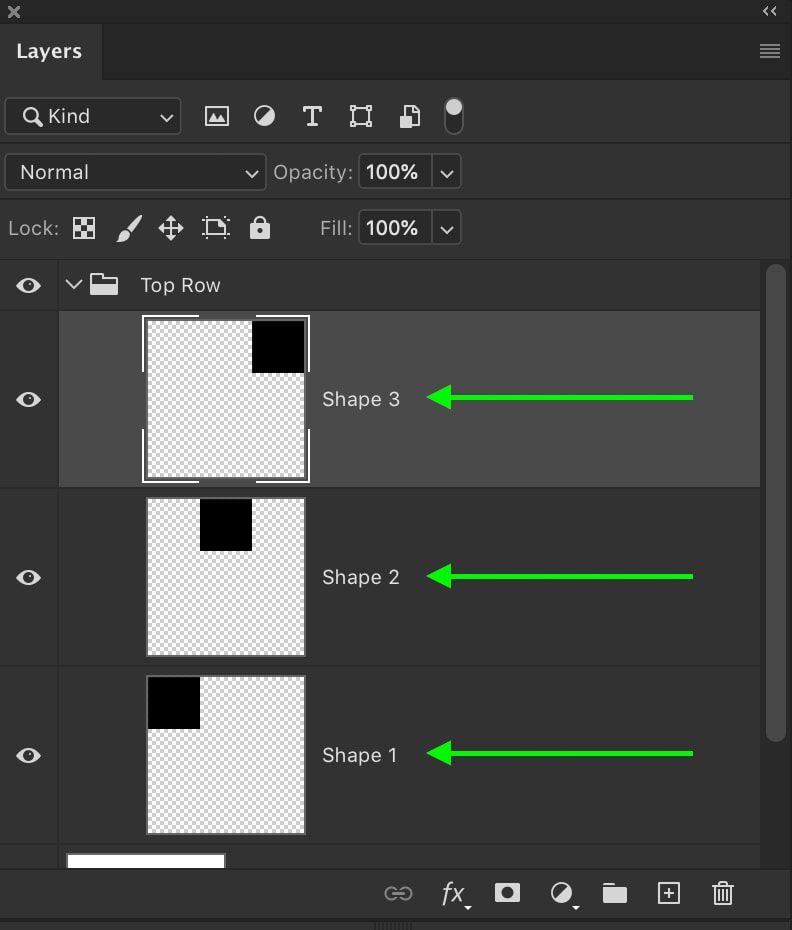Link layers chain icon

(398, 893)
